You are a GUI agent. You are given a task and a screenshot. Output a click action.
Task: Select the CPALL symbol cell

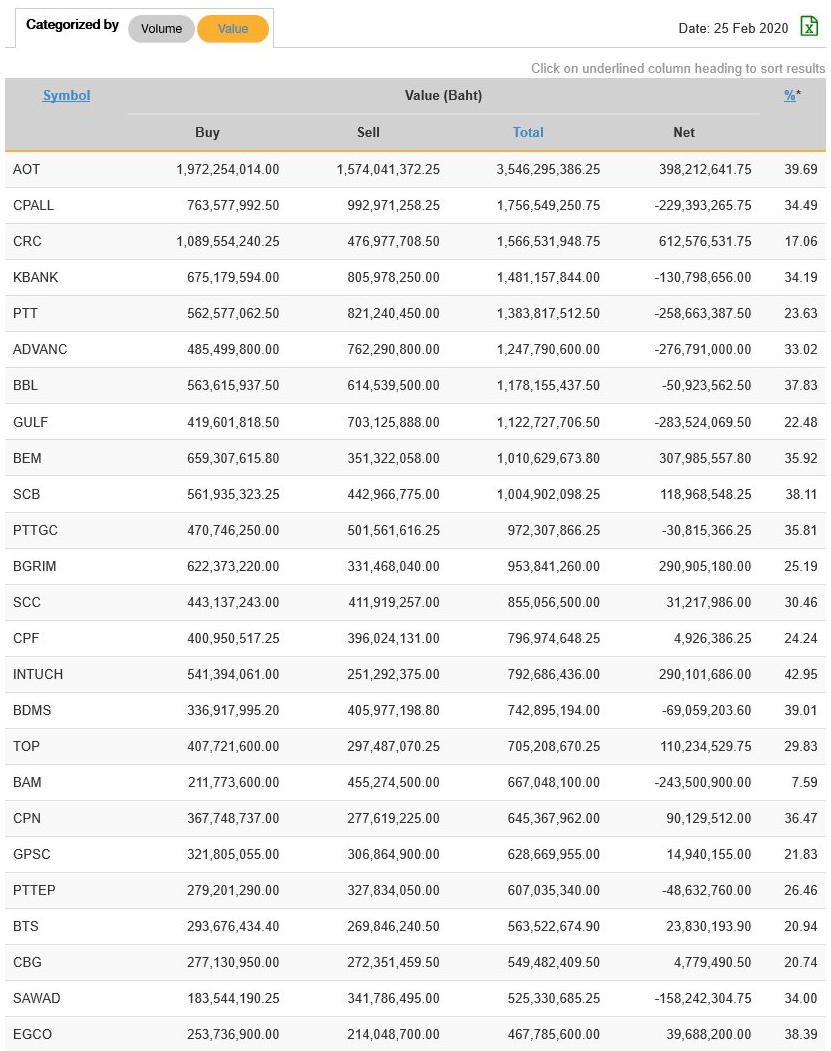(x=33, y=206)
